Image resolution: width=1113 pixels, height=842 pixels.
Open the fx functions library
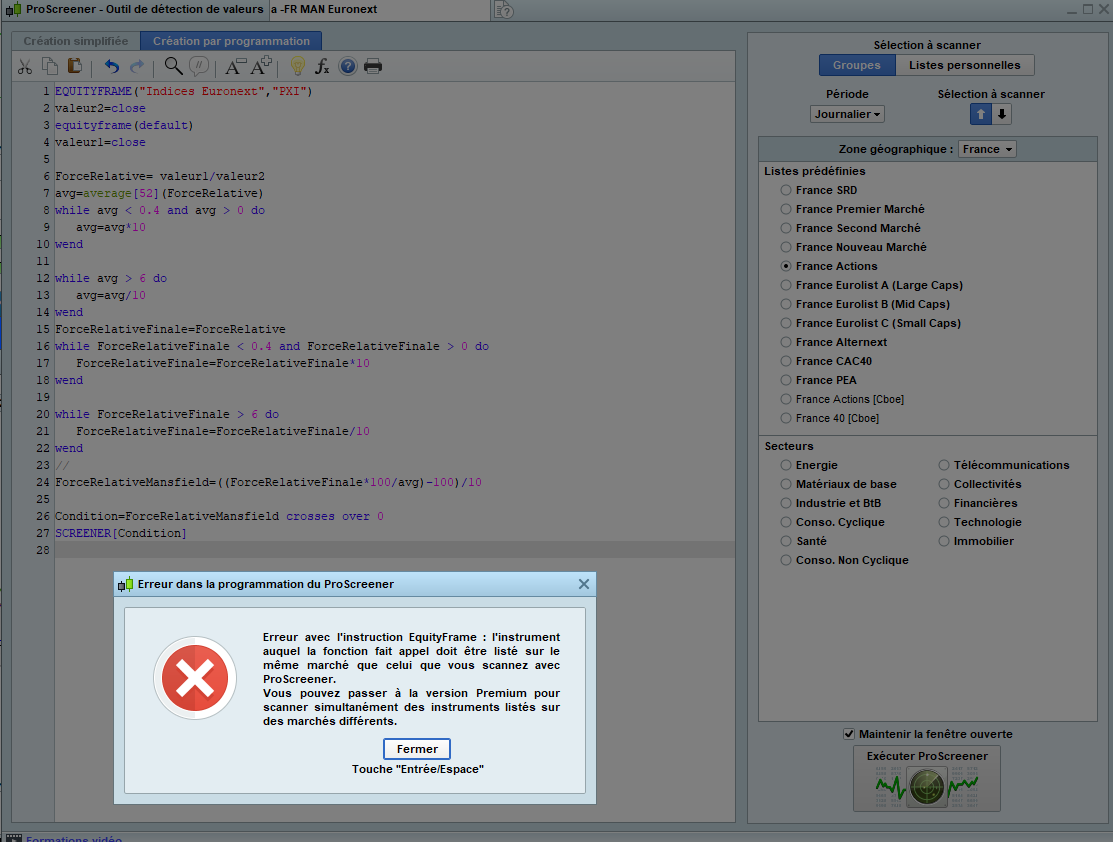pos(322,66)
